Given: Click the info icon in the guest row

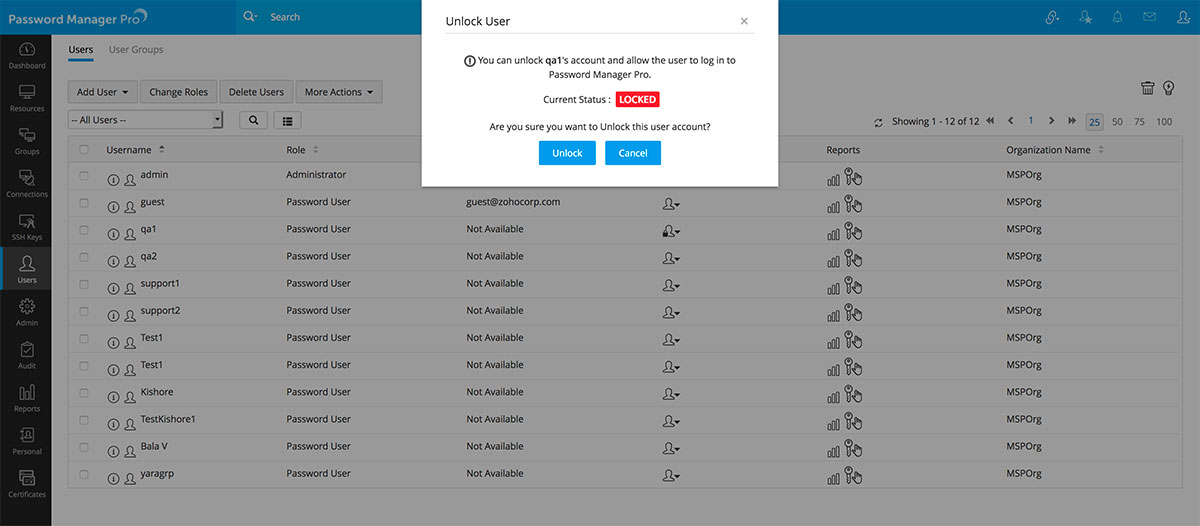Looking at the screenshot, I should click(113, 207).
